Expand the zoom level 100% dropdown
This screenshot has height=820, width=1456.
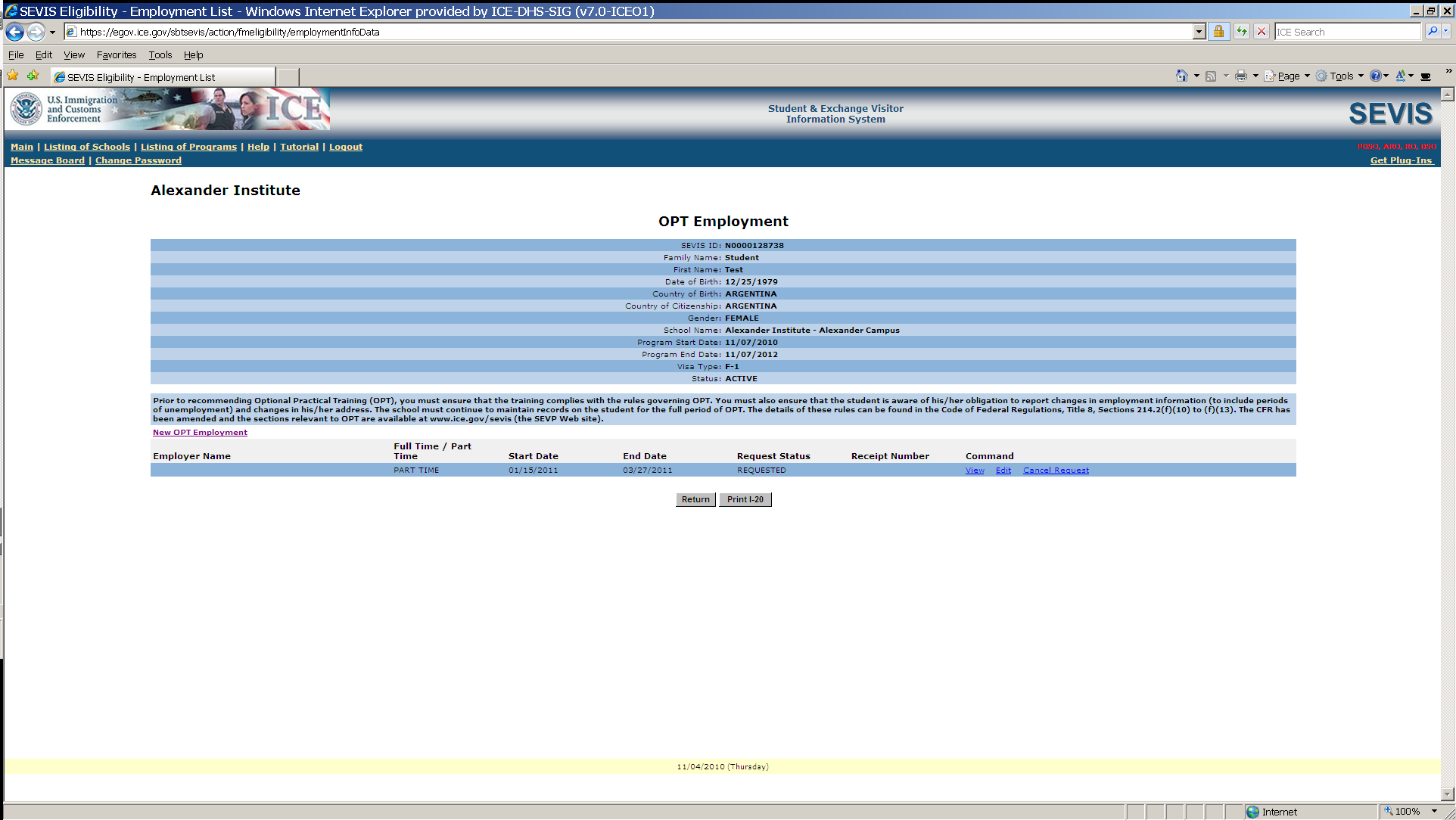click(x=1434, y=812)
